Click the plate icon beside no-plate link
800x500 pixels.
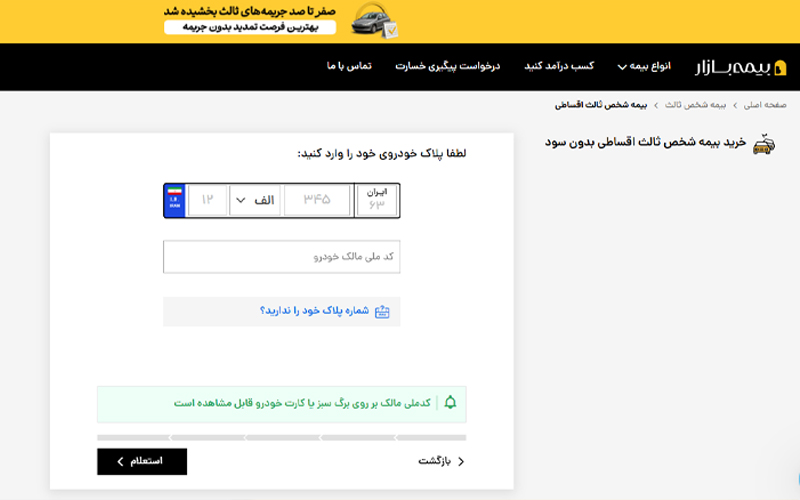(382, 312)
